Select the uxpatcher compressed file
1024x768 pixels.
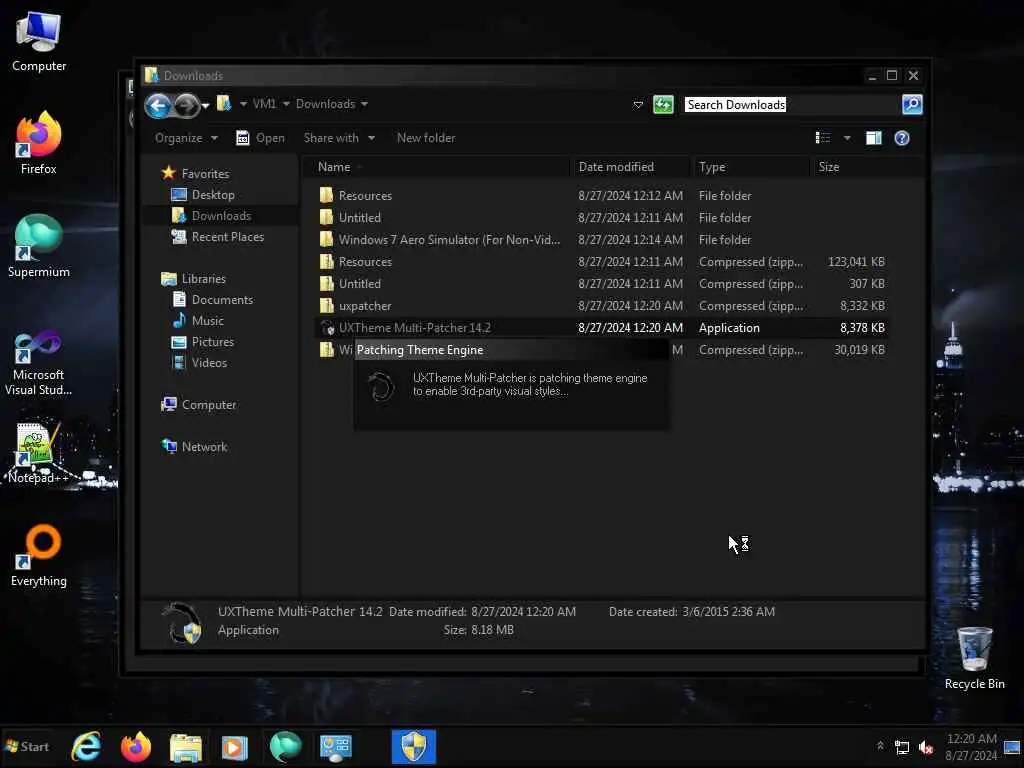(601, 306)
